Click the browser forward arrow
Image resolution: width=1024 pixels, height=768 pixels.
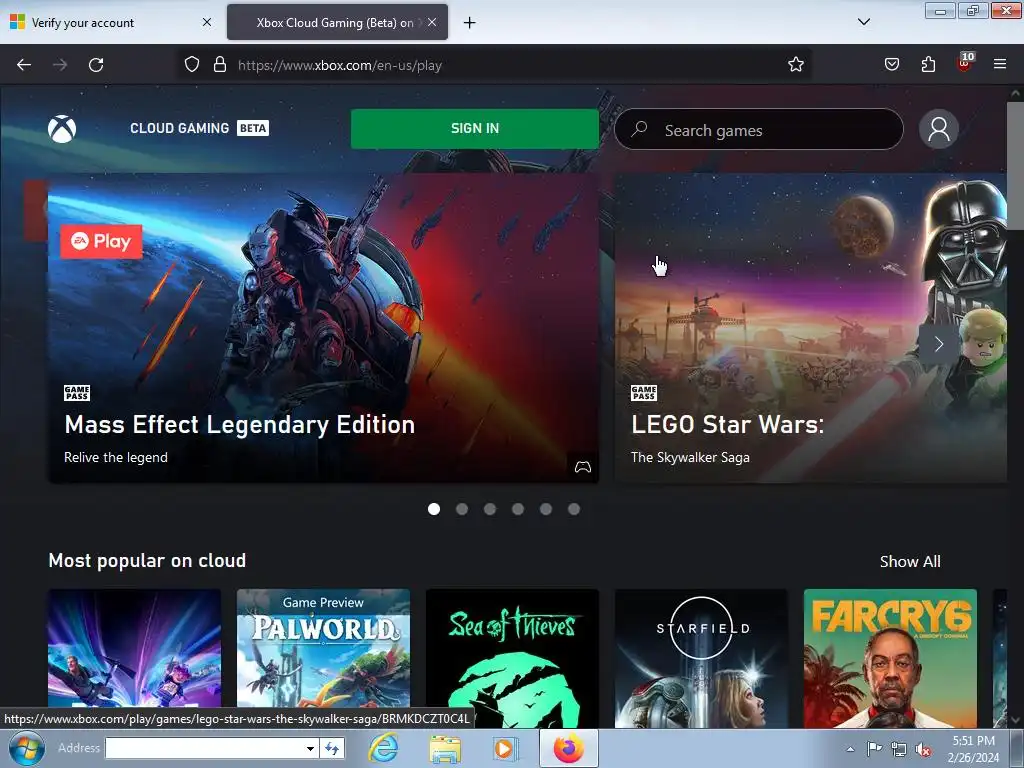click(x=60, y=65)
